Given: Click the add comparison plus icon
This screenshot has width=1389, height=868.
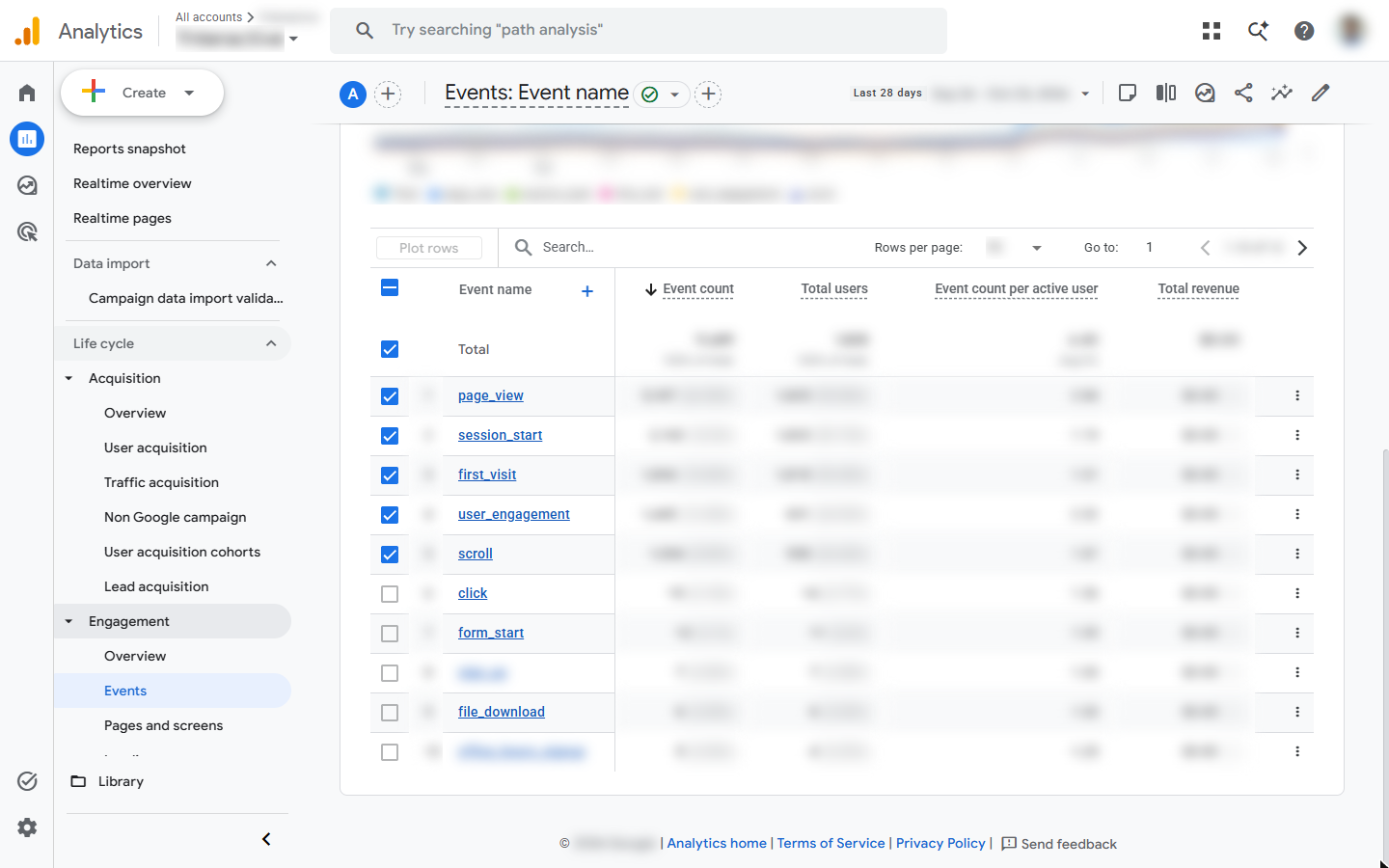Looking at the screenshot, I should click(x=387, y=94).
